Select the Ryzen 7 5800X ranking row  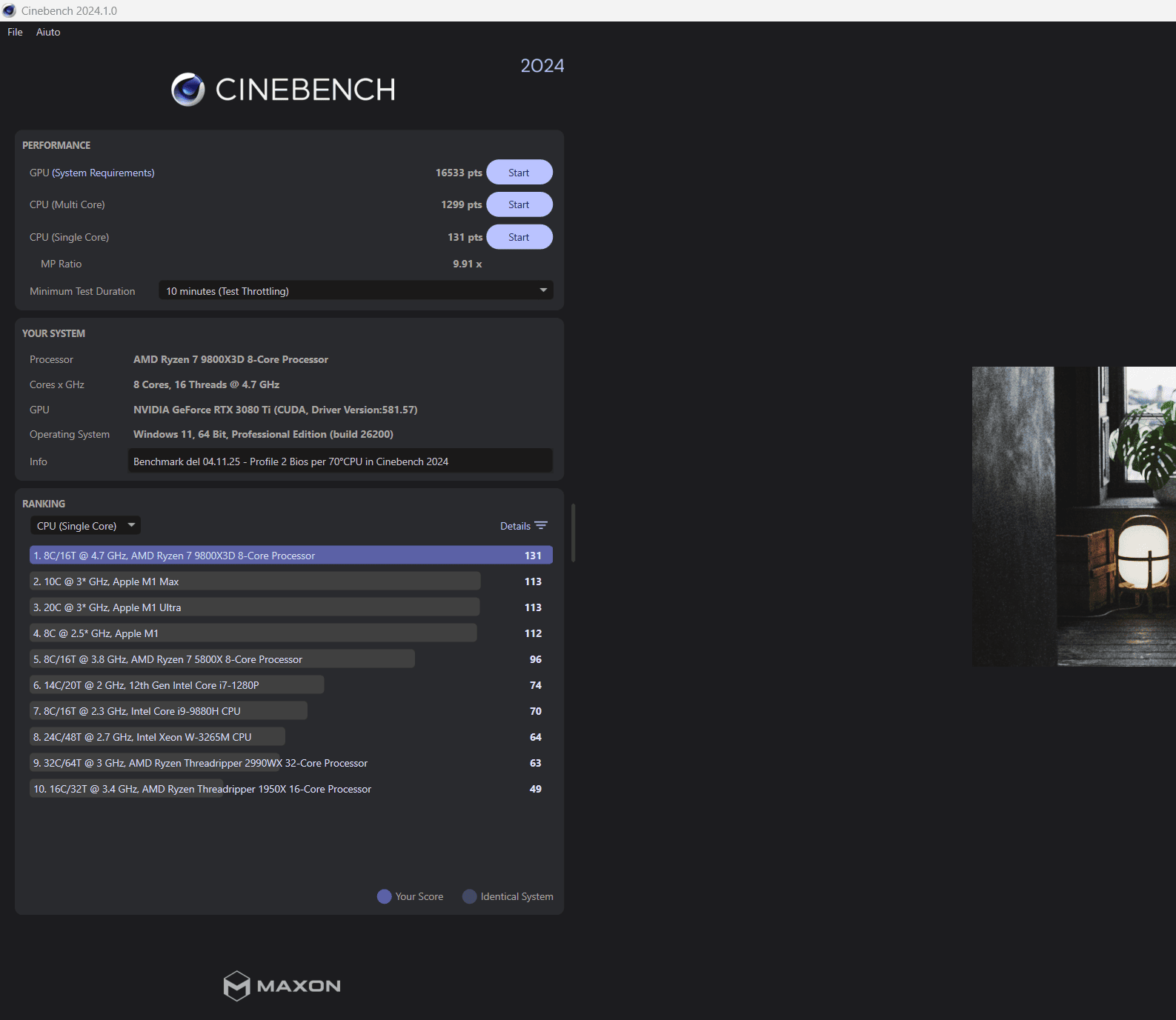tap(291, 659)
